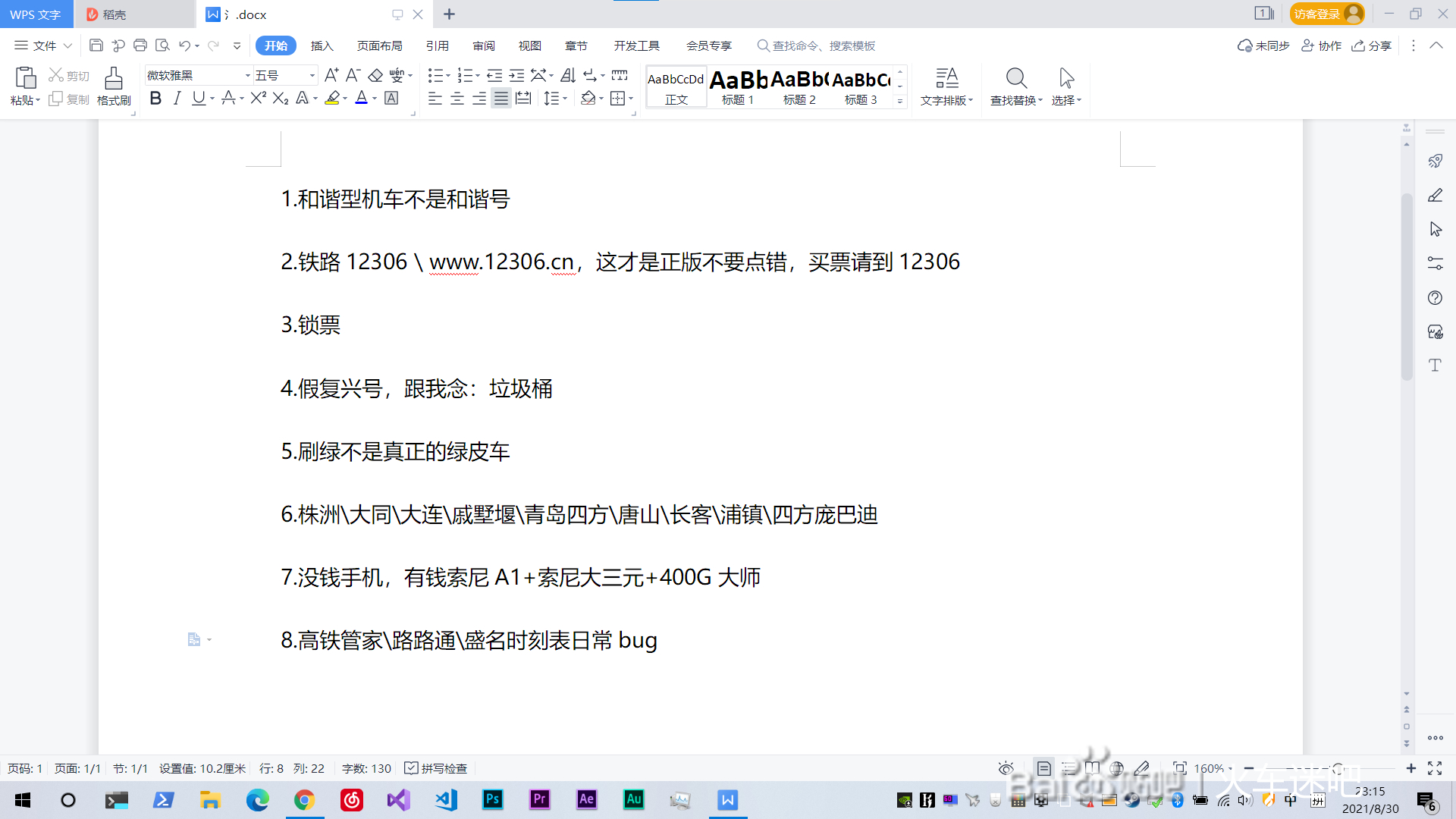Open the font size dropdown 五号
This screenshot has height=819, width=1456.
312,75
